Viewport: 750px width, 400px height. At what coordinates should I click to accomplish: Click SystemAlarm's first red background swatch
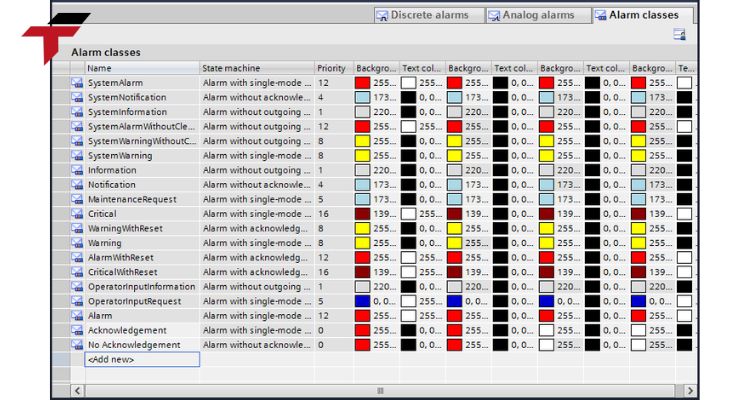363,83
